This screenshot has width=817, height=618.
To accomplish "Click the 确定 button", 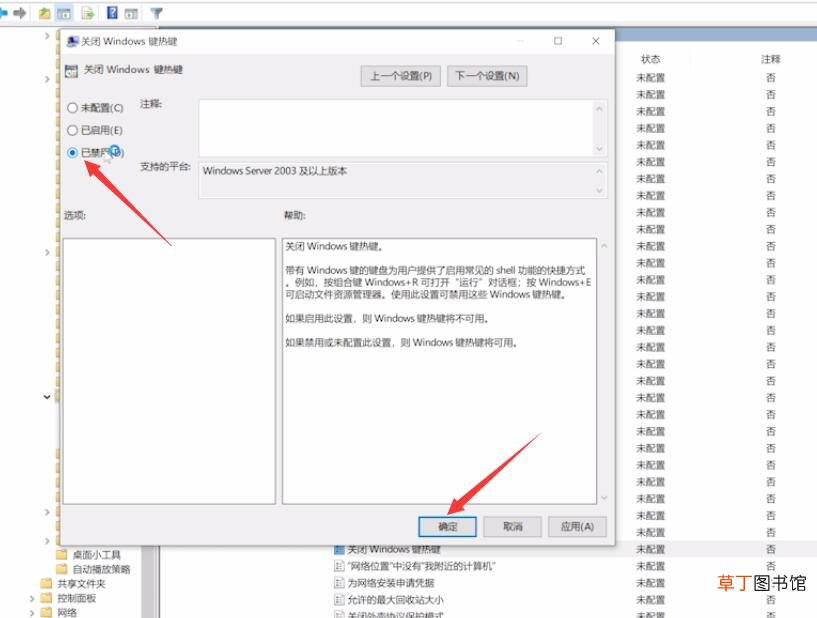I will click(448, 527).
